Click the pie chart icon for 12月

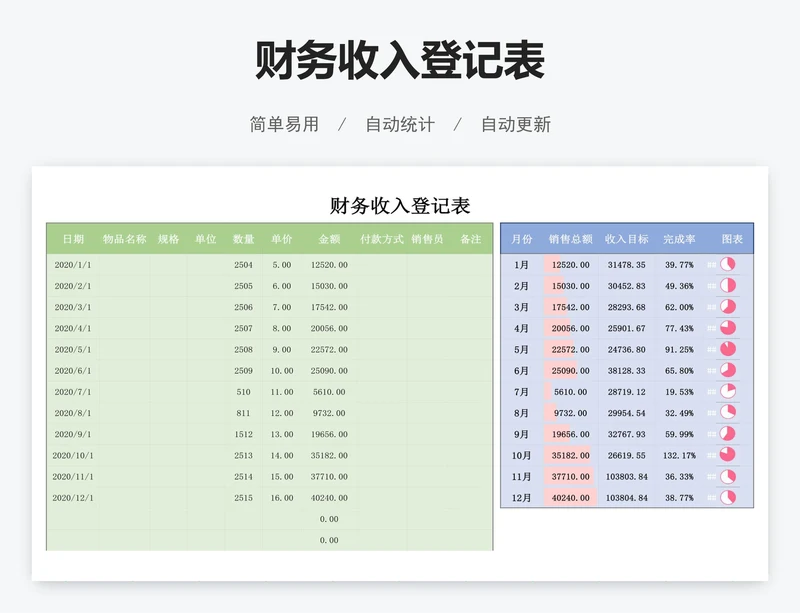728,497
